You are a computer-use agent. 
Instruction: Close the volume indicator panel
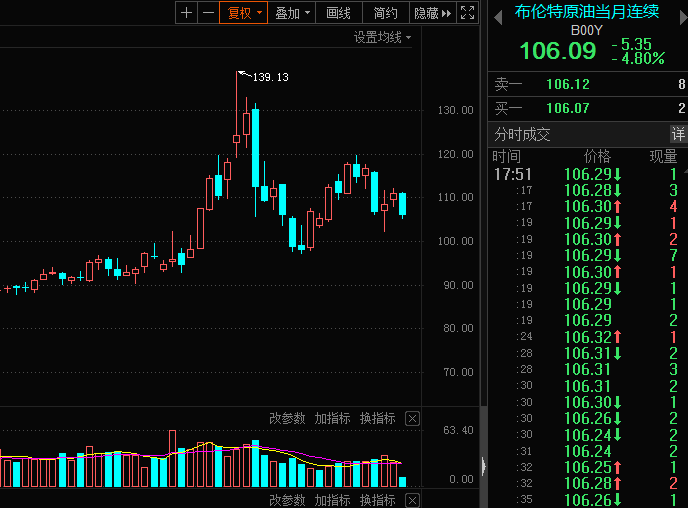(412, 418)
